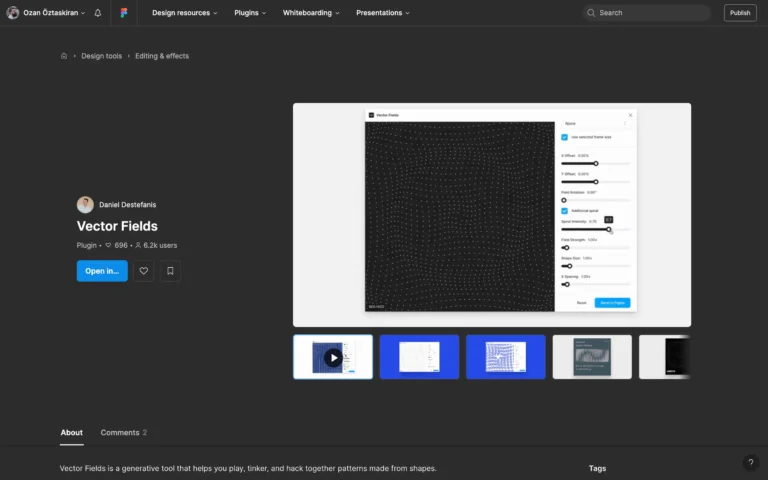Click Save to Figma button in preview
Image resolution: width=768 pixels, height=480 pixels.
tap(612, 303)
